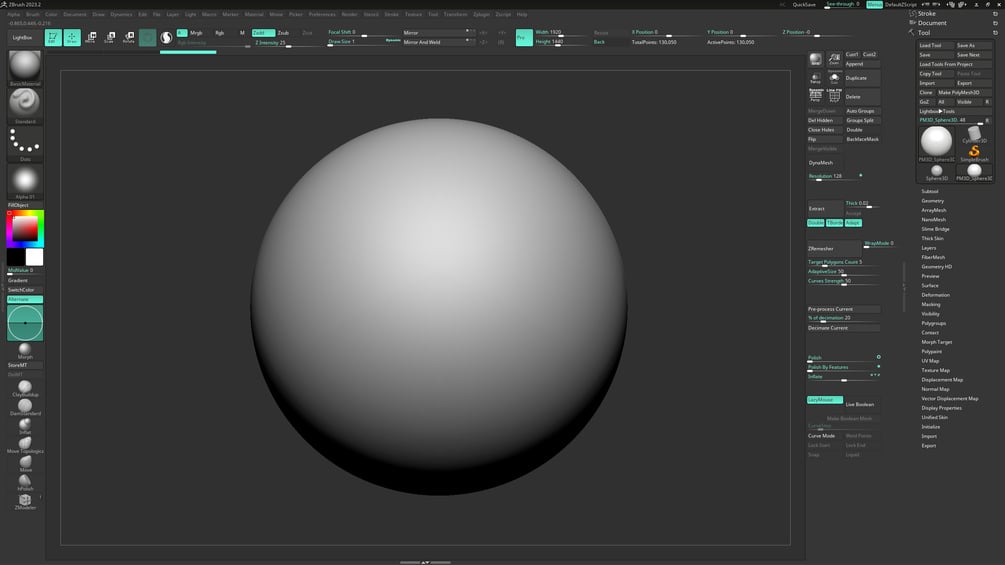Select the Rotate transform icon
1005x565 pixels.
(x=129, y=37)
